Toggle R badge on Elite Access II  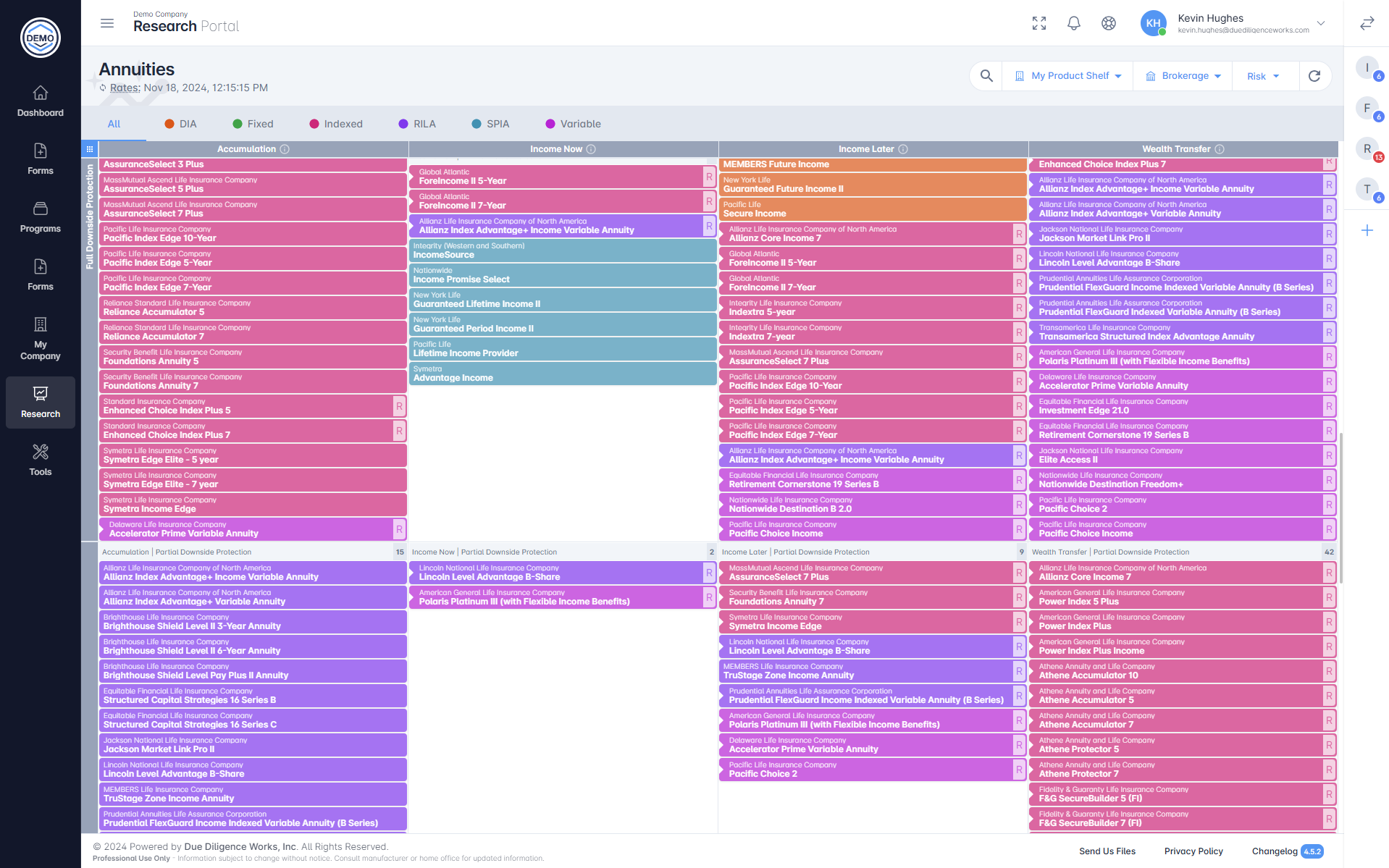coord(1329,455)
